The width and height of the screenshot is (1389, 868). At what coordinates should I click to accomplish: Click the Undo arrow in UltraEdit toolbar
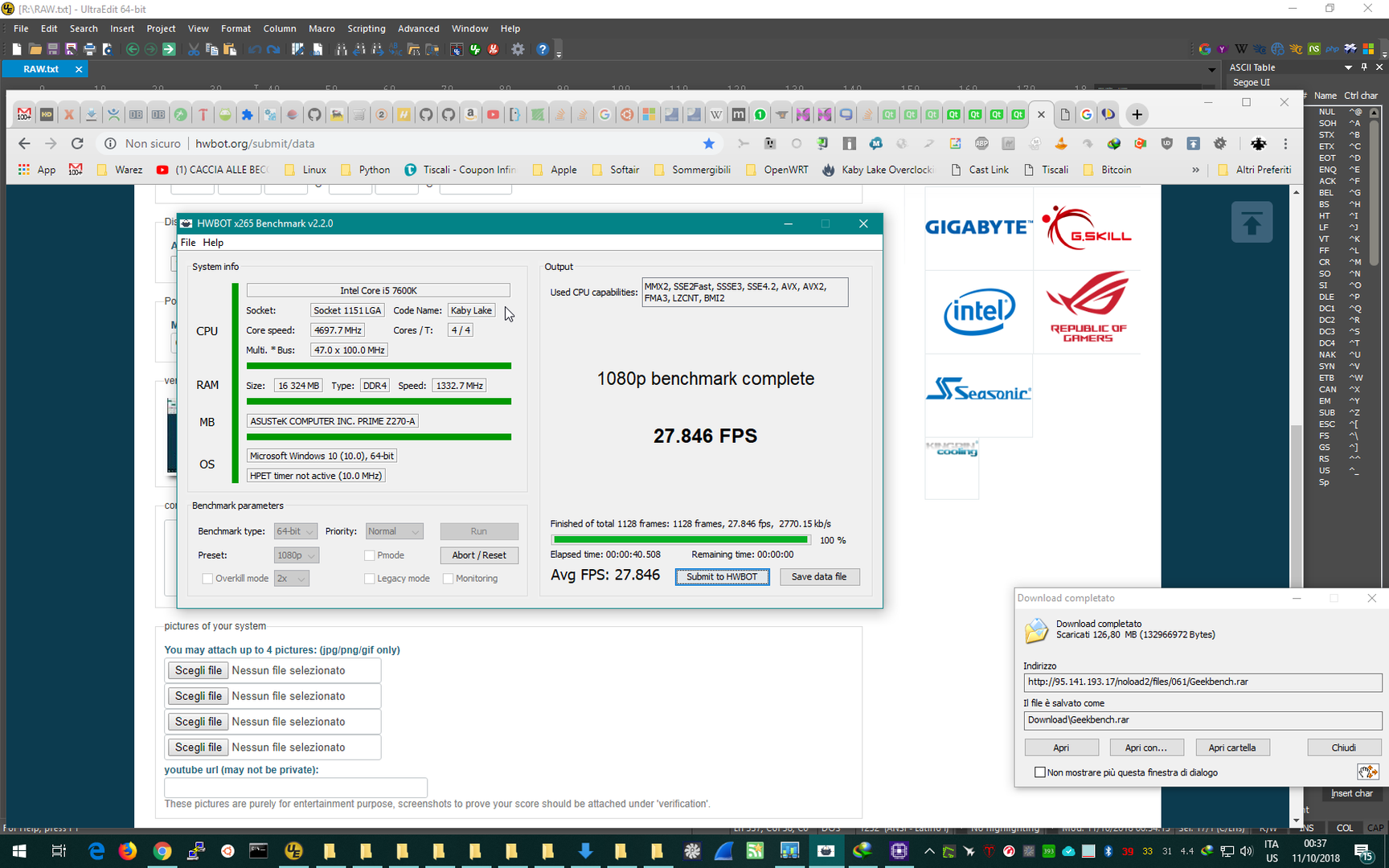click(254, 49)
